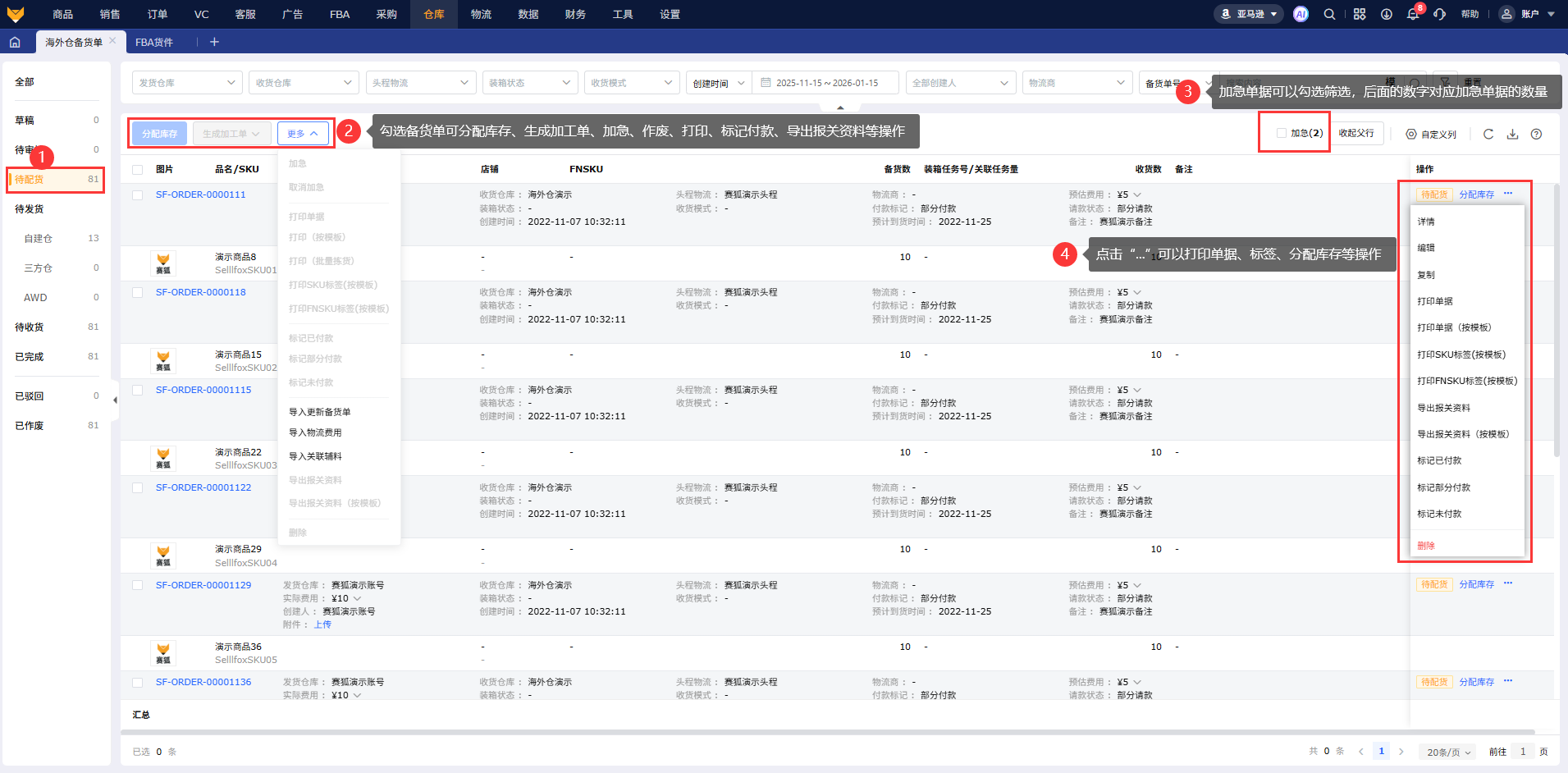The width and height of the screenshot is (1568, 773).
Task: Collapse the 更多 actions dropdown
Action: [303, 134]
